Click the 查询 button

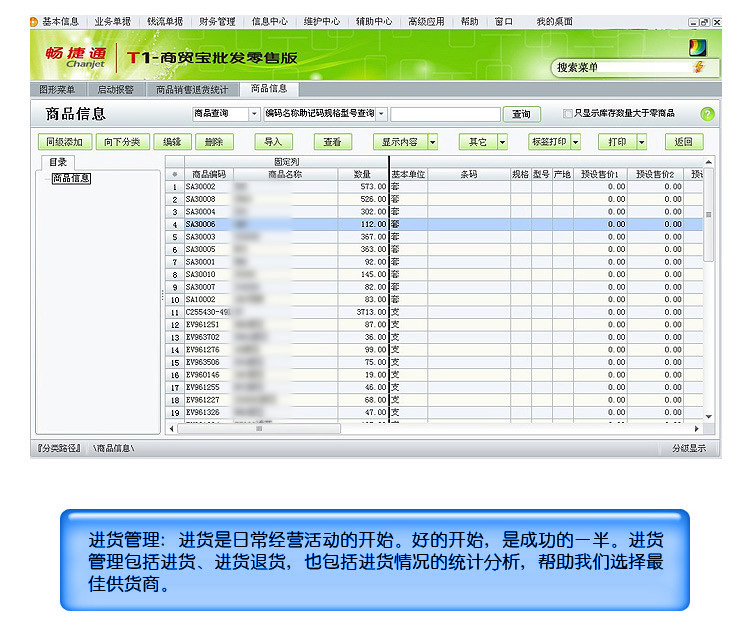click(x=521, y=114)
